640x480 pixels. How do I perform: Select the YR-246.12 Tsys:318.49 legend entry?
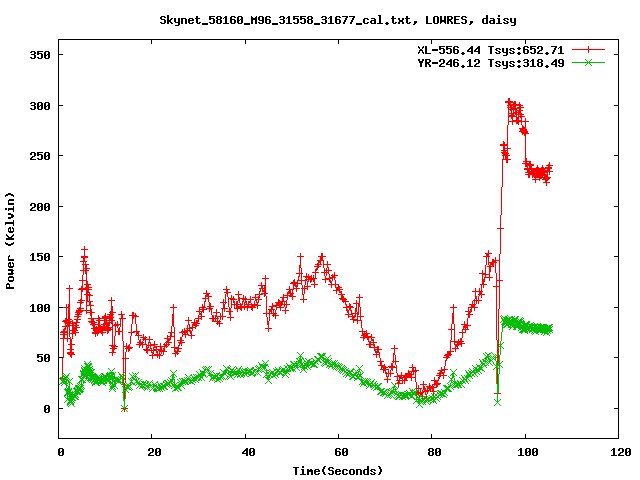pos(491,63)
